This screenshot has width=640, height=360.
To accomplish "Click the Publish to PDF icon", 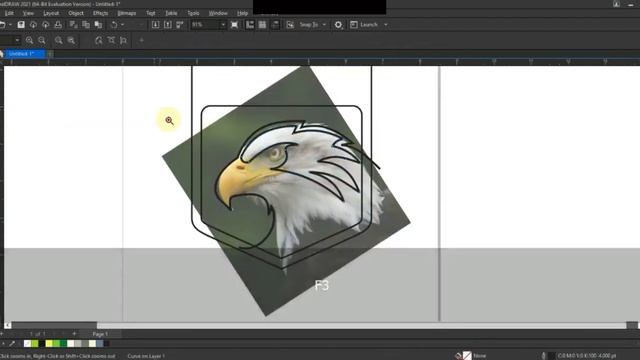I will coord(180,25).
